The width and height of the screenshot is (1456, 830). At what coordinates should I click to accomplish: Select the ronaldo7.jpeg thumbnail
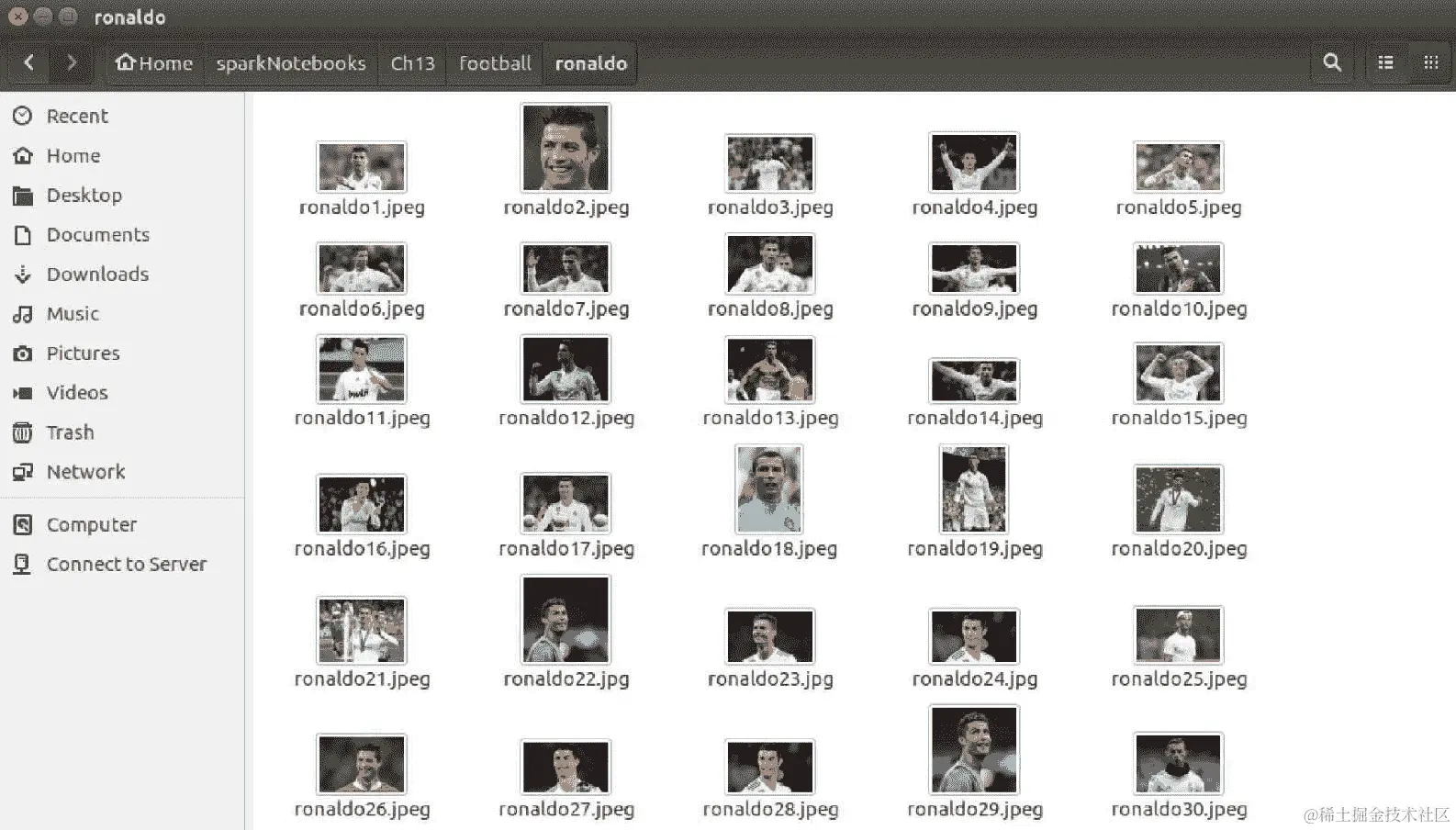coord(566,268)
